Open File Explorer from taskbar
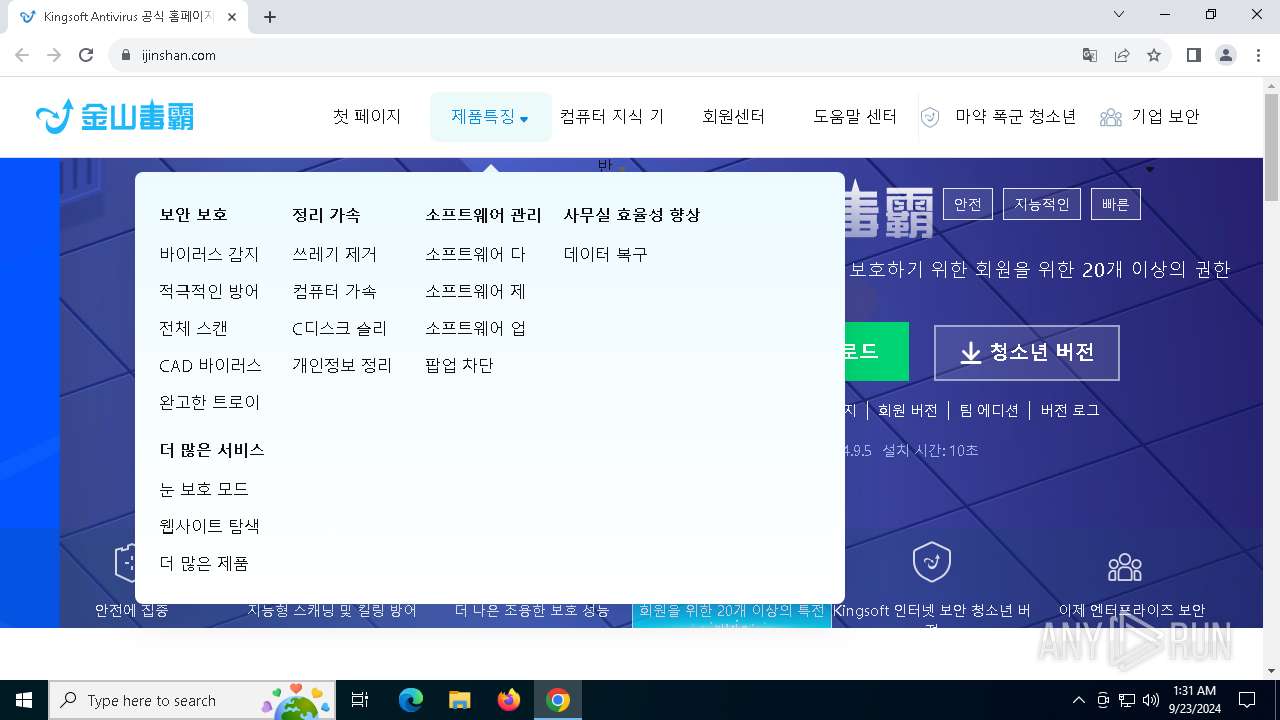This screenshot has width=1280, height=720. 459,700
